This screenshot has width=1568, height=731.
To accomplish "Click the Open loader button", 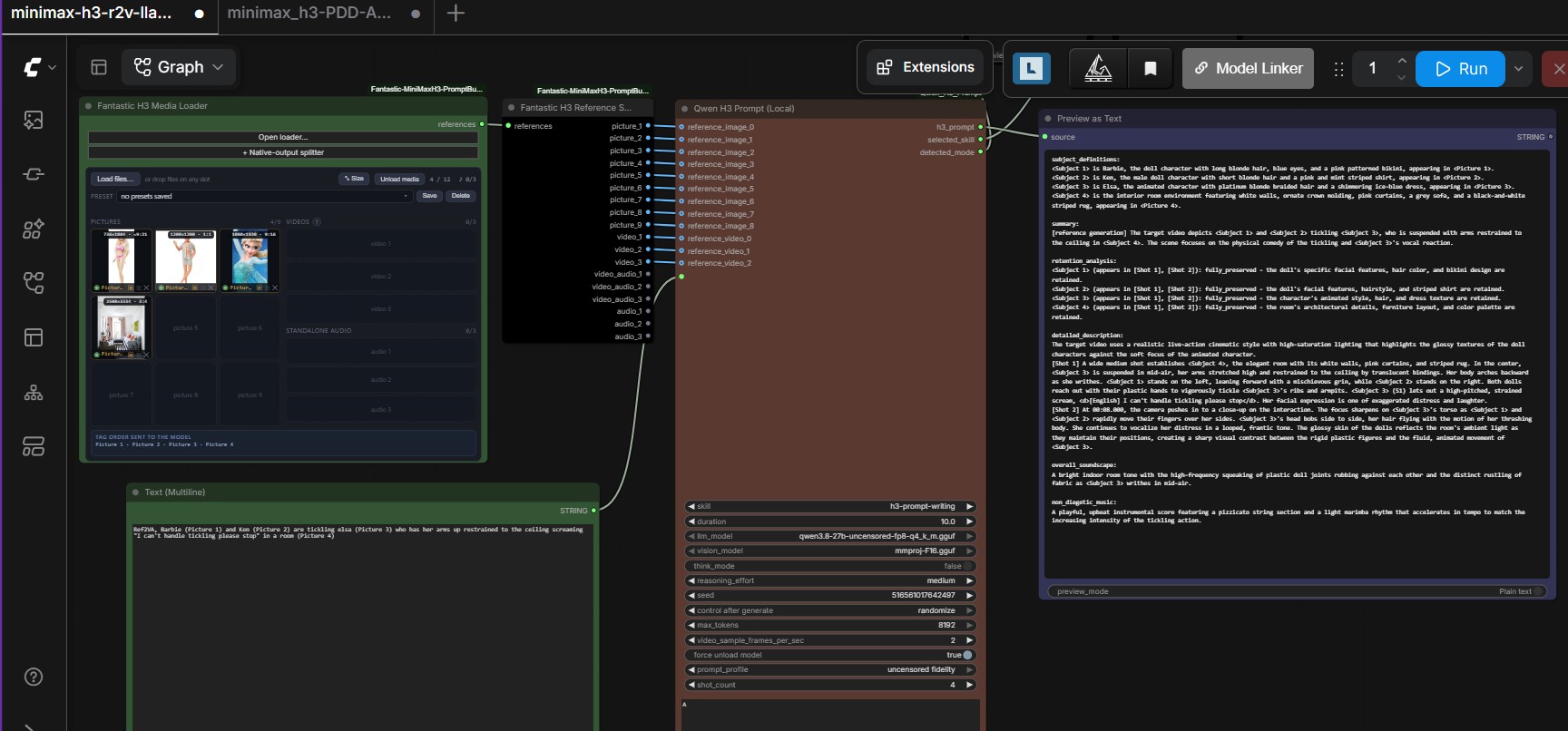I will pyautogui.click(x=282, y=138).
